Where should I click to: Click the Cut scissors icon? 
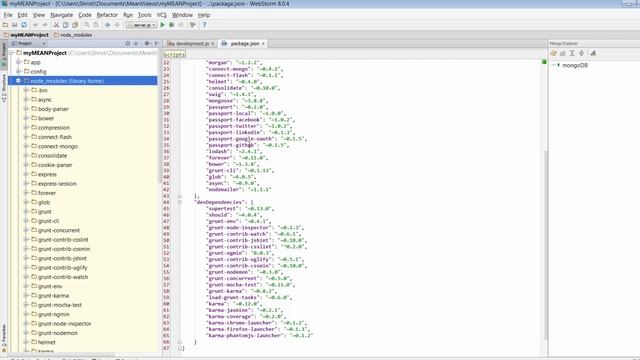pos(56,25)
